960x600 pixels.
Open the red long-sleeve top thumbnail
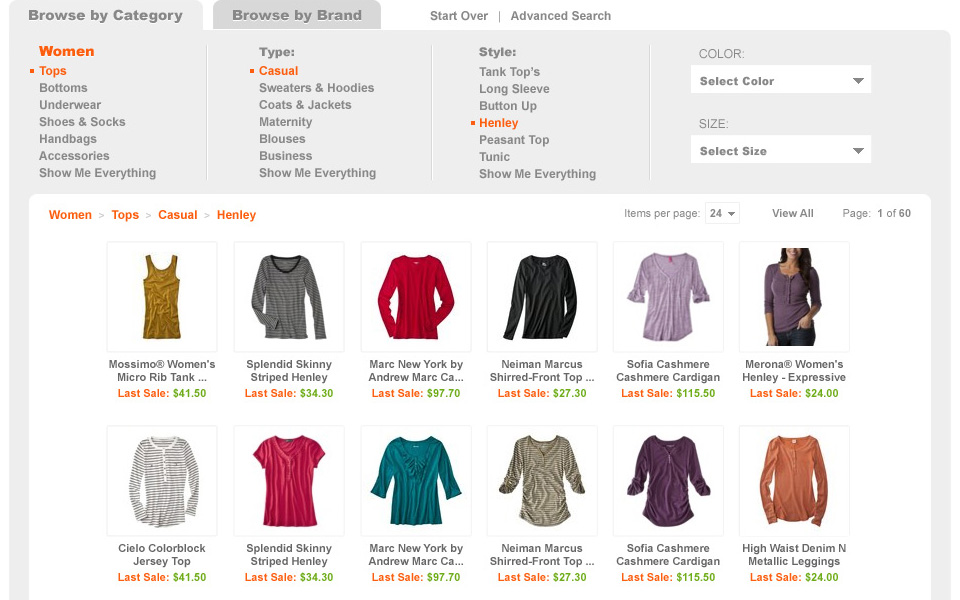click(x=416, y=296)
